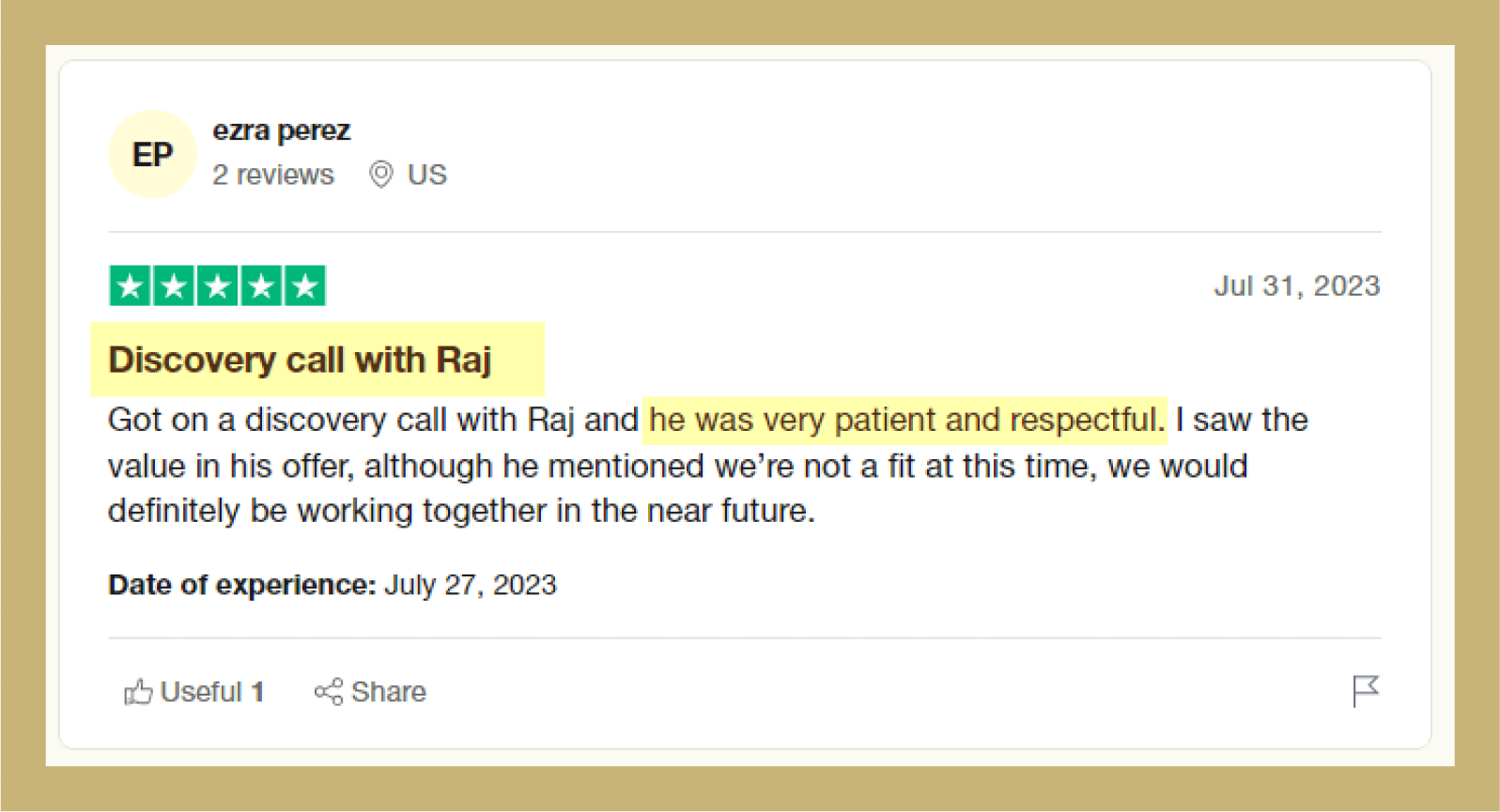The image size is (1500, 812).
Task: Click the '2 reviews' count text
Action: 272,175
